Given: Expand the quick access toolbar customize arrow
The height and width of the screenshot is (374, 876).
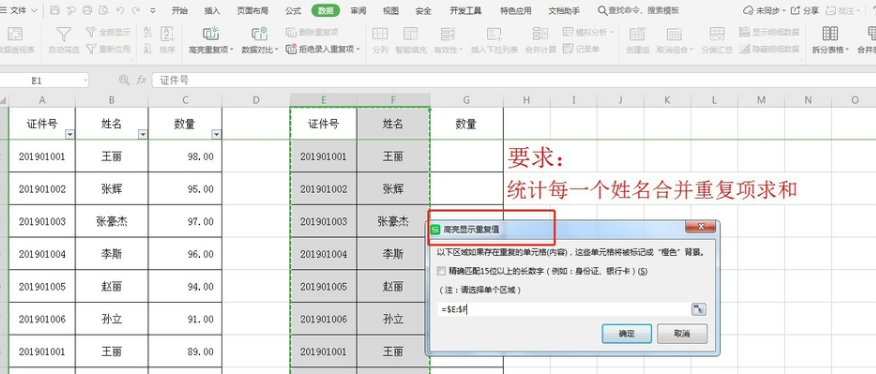Looking at the screenshot, I should tap(153, 11).
